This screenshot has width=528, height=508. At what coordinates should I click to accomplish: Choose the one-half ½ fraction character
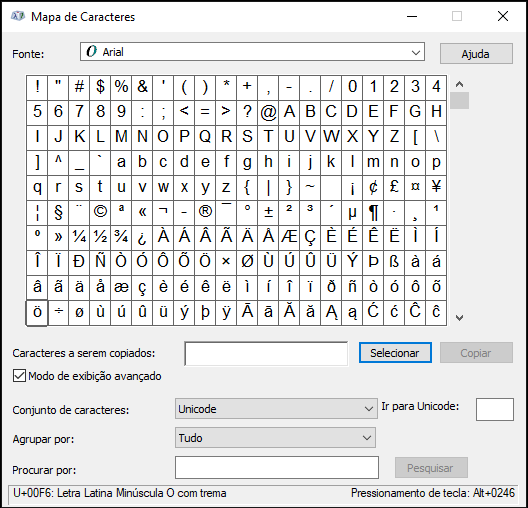[x=100, y=237]
